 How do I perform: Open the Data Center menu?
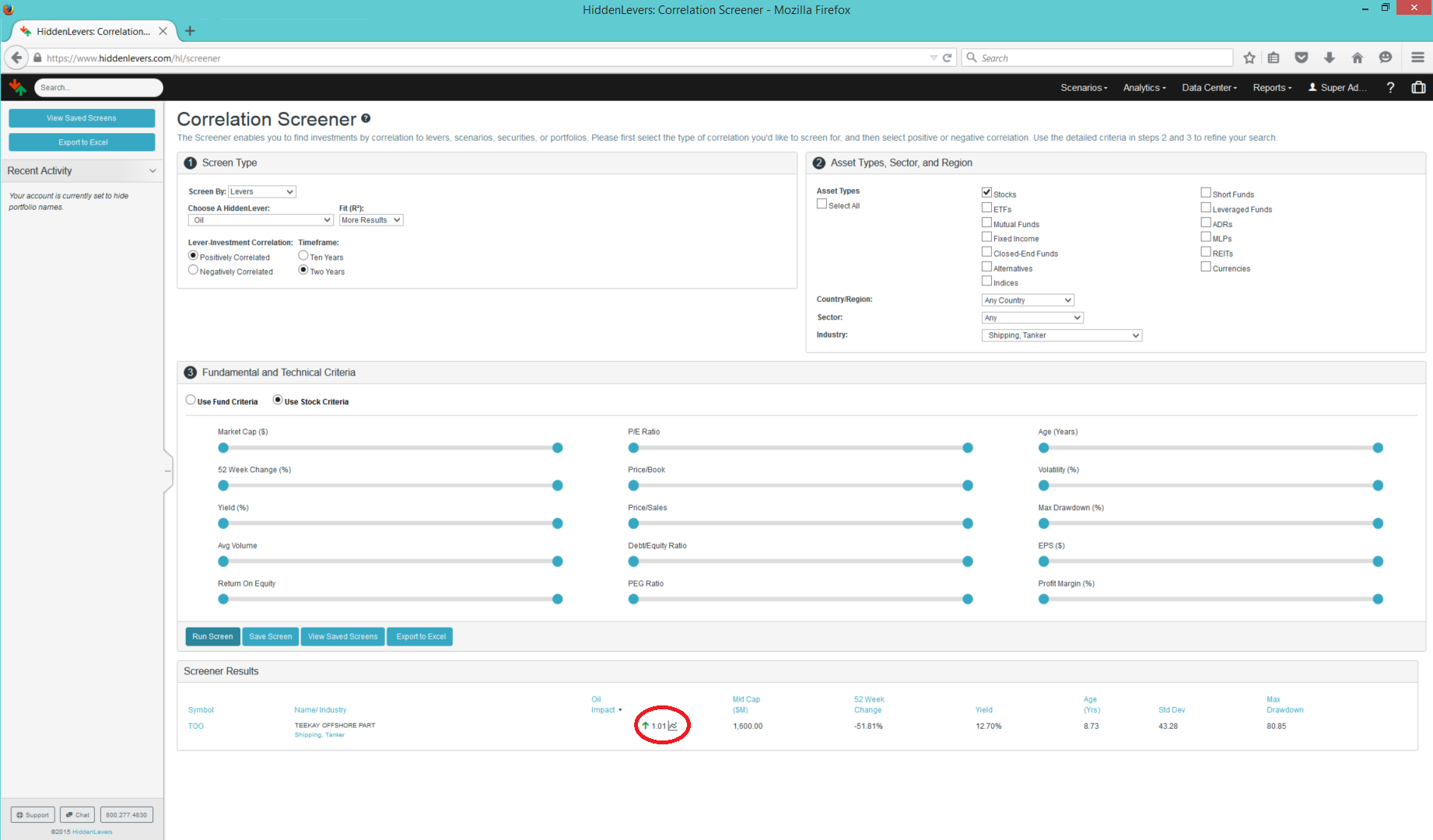click(1209, 88)
